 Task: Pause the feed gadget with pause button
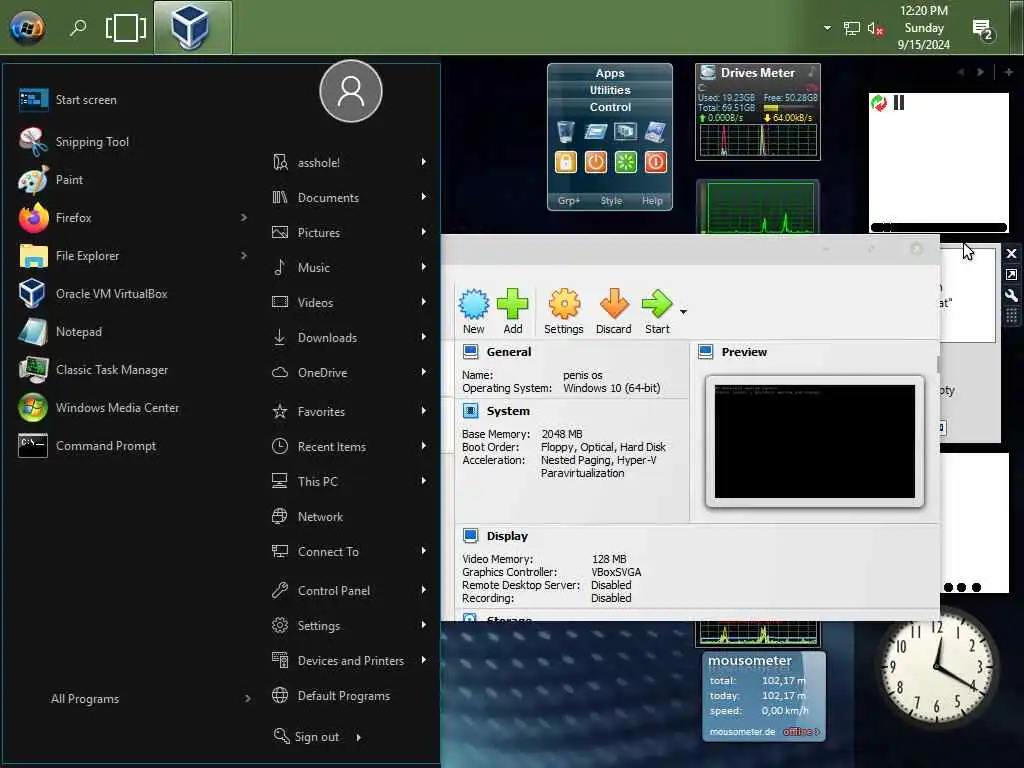point(899,103)
